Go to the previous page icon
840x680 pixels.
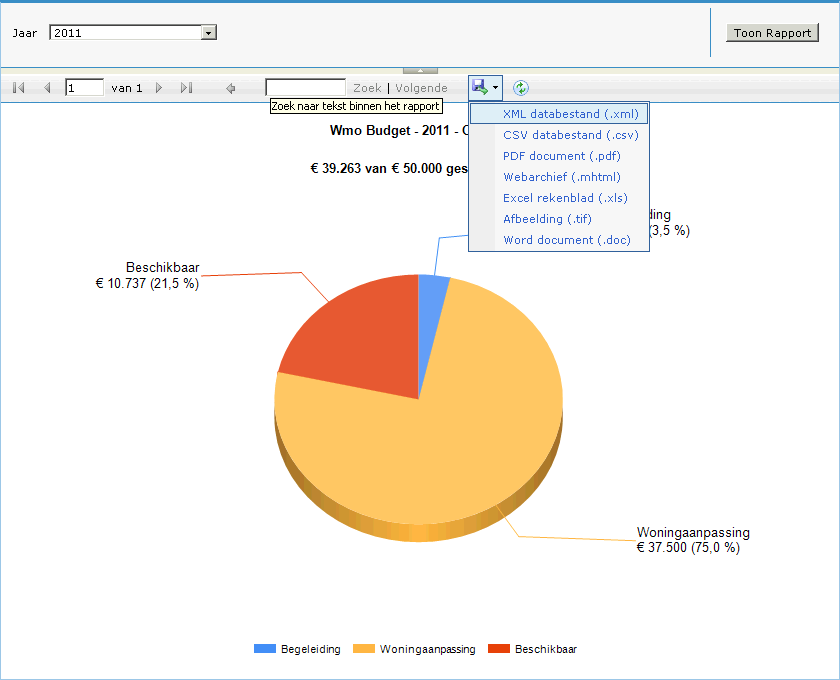pyautogui.click(x=47, y=87)
